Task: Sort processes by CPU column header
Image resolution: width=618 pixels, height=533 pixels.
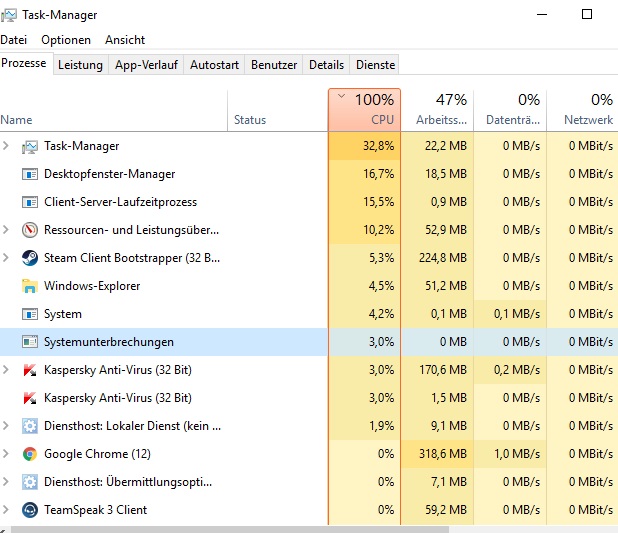Action: [365, 110]
